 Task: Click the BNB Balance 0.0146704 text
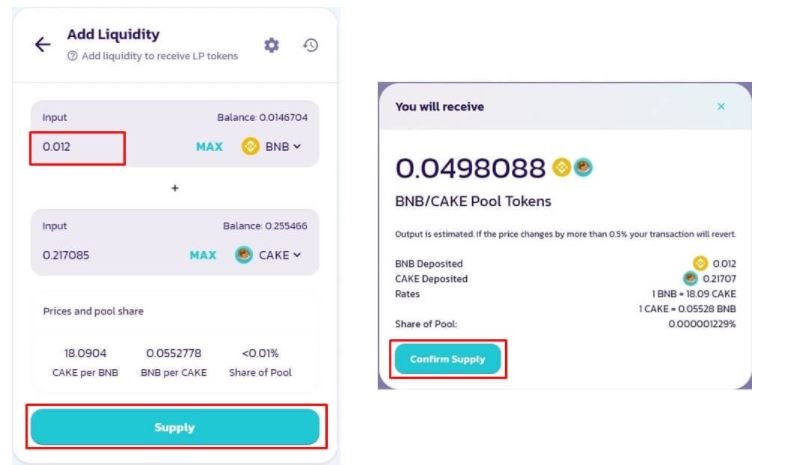pos(262,117)
